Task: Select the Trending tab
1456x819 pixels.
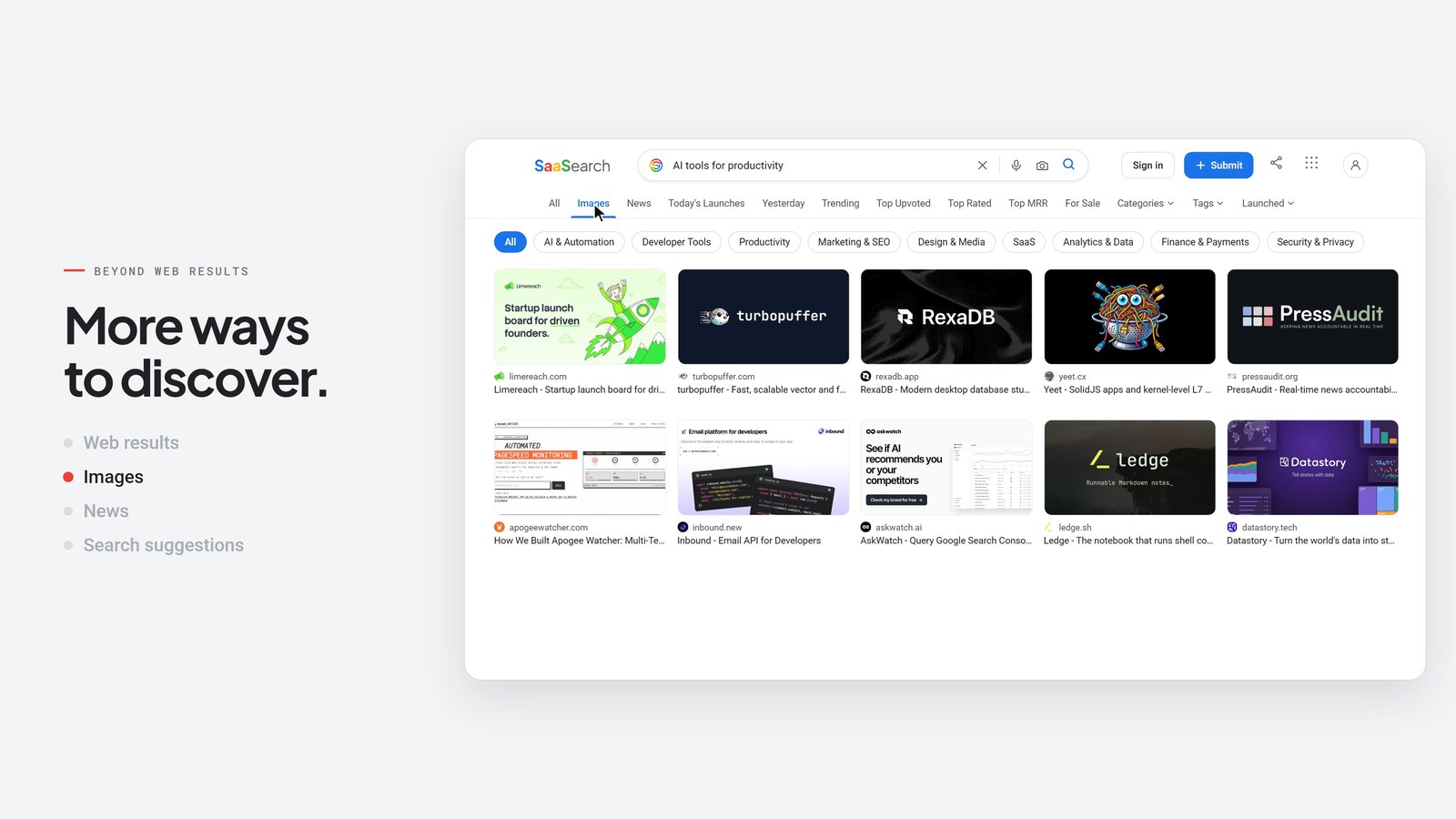Action: tap(840, 203)
